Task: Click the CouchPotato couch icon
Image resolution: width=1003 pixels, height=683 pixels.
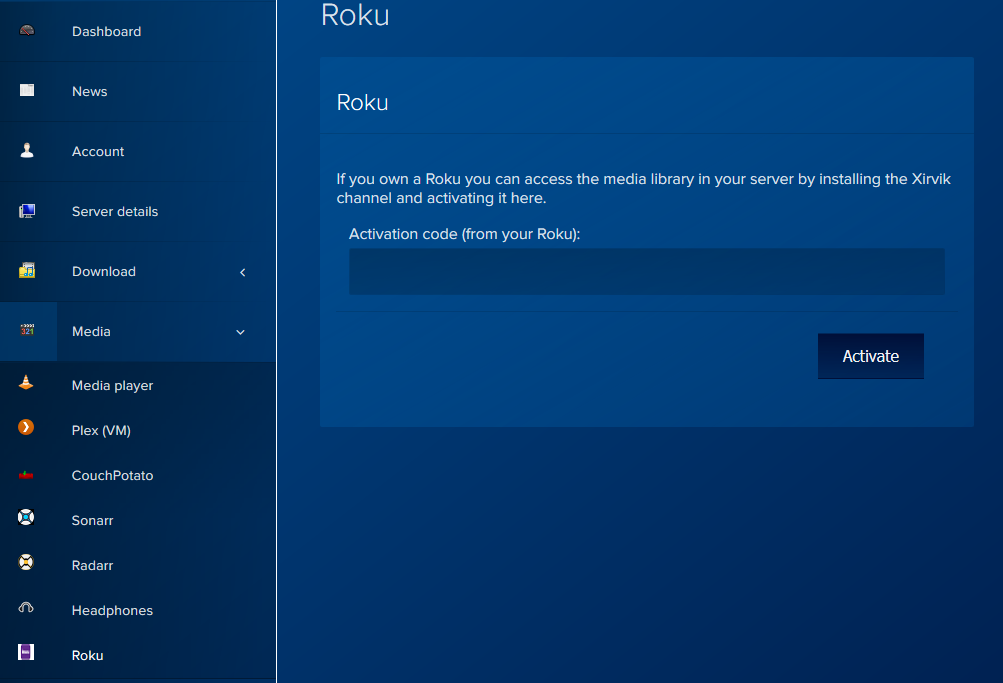Action: click(26, 475)
